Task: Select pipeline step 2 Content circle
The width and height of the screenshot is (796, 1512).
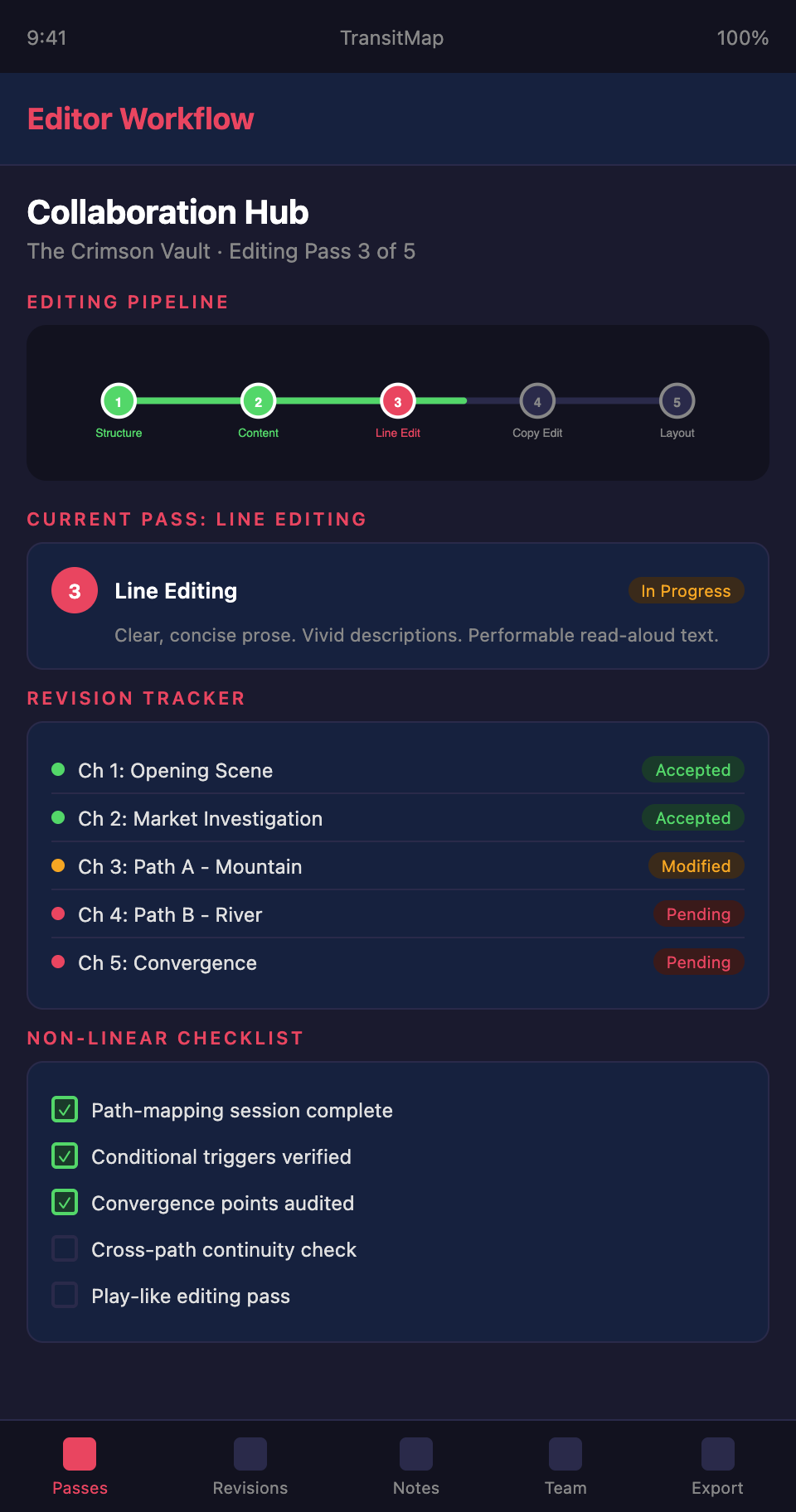Action: point(258,402)
